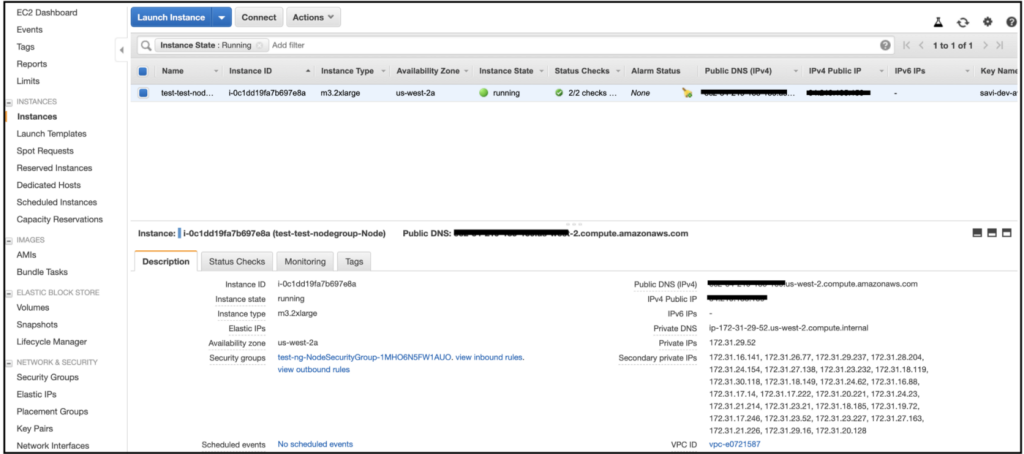Open AMIs in the sidebar
Screen dimensions: 1024x454
tap(27, 255)
